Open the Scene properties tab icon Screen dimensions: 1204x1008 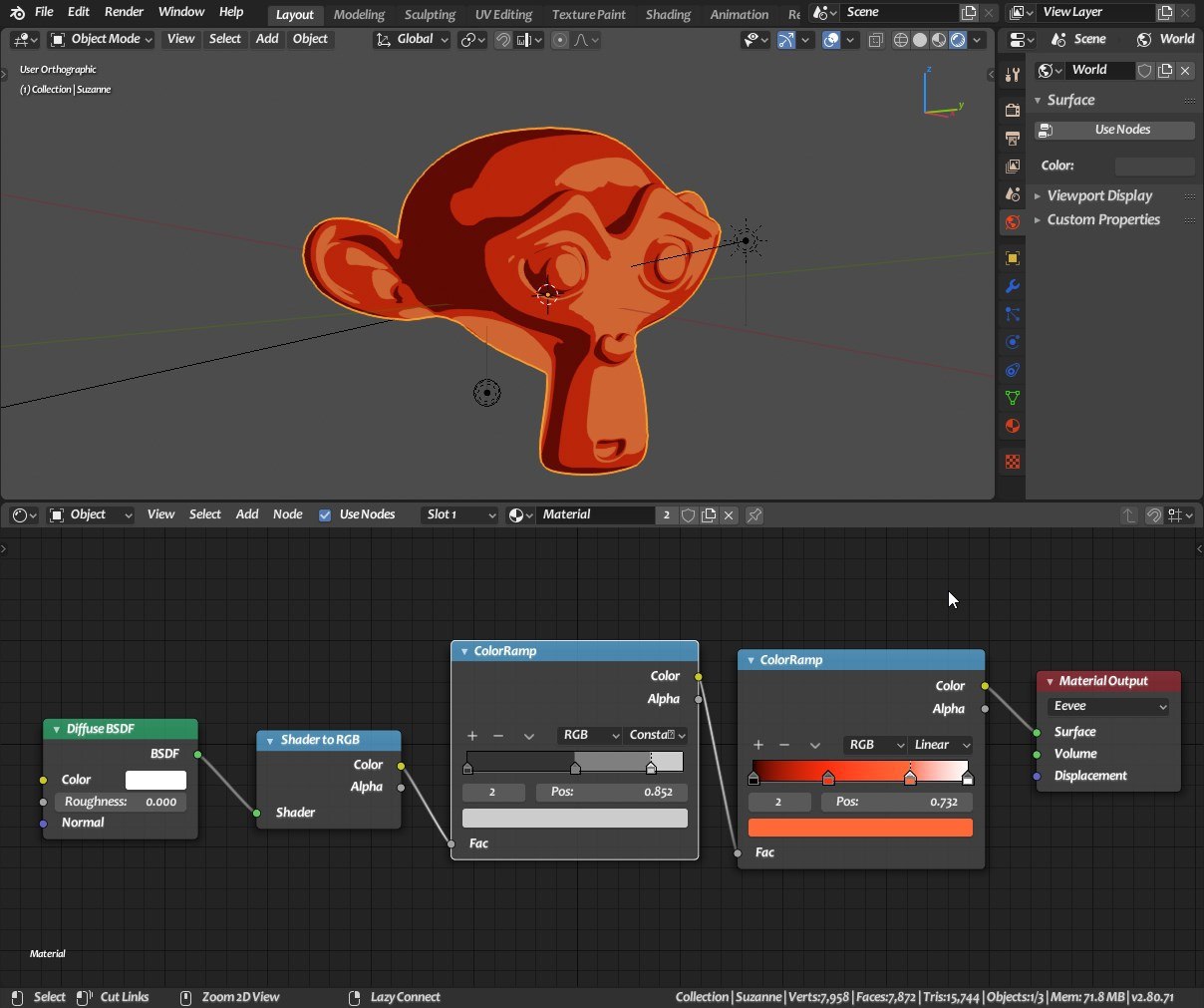(1012, 193)
